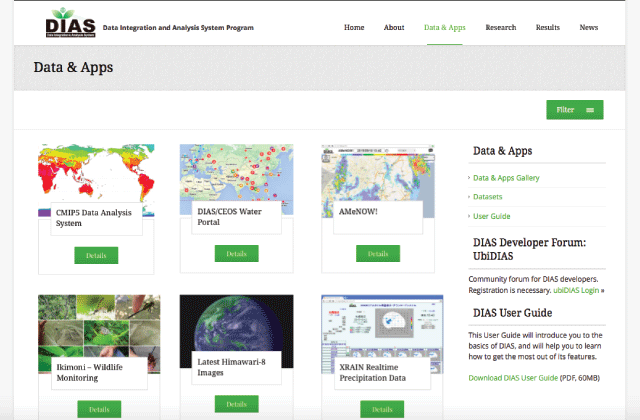Screen dimensions: 640x420
Task: Click the sidebar Data & Apps heading
Action: tap(502, 151)
